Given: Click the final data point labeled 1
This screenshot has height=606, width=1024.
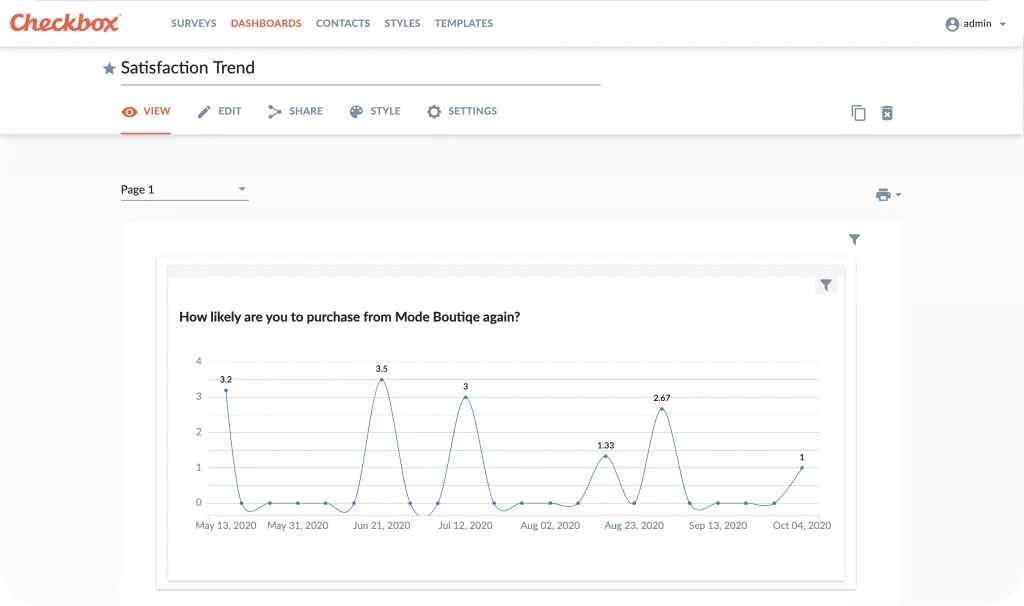Looking at the screenshot, I should pyautogui.click(x=802, y=468).
